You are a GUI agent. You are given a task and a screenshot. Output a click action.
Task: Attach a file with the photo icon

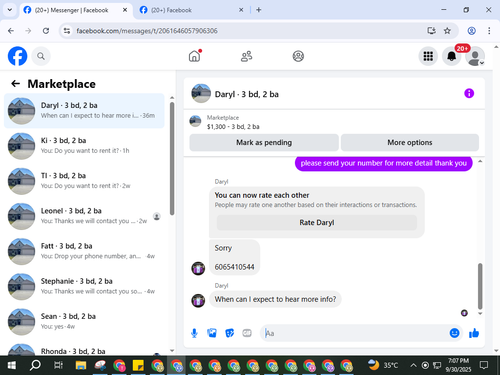[212, 333]
